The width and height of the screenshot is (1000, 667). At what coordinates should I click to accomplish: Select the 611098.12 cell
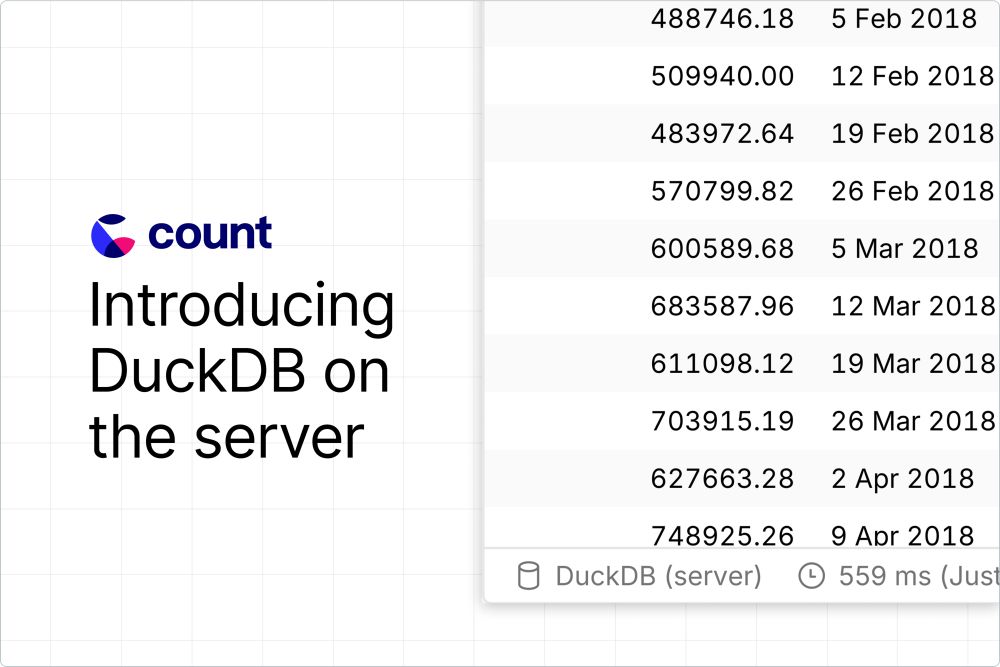(722, 363)
